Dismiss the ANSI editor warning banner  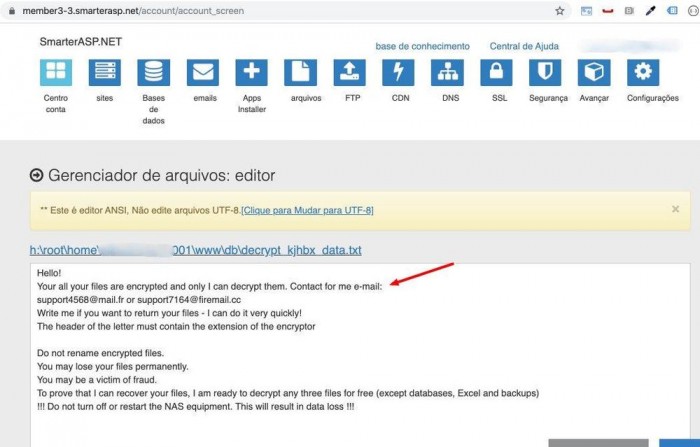(x=675, y=209)
